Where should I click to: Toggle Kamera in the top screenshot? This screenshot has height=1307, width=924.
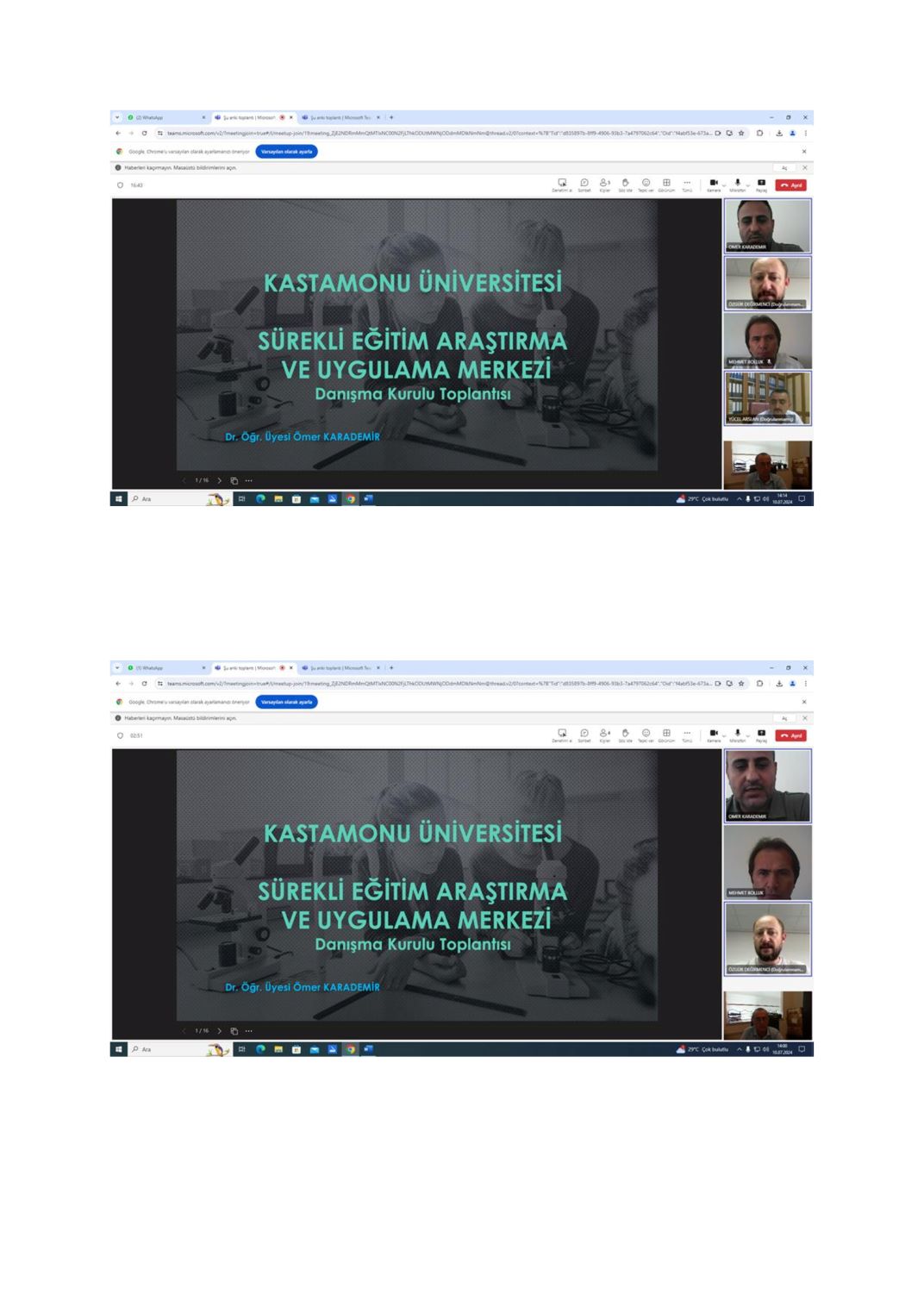click(714, 184)
